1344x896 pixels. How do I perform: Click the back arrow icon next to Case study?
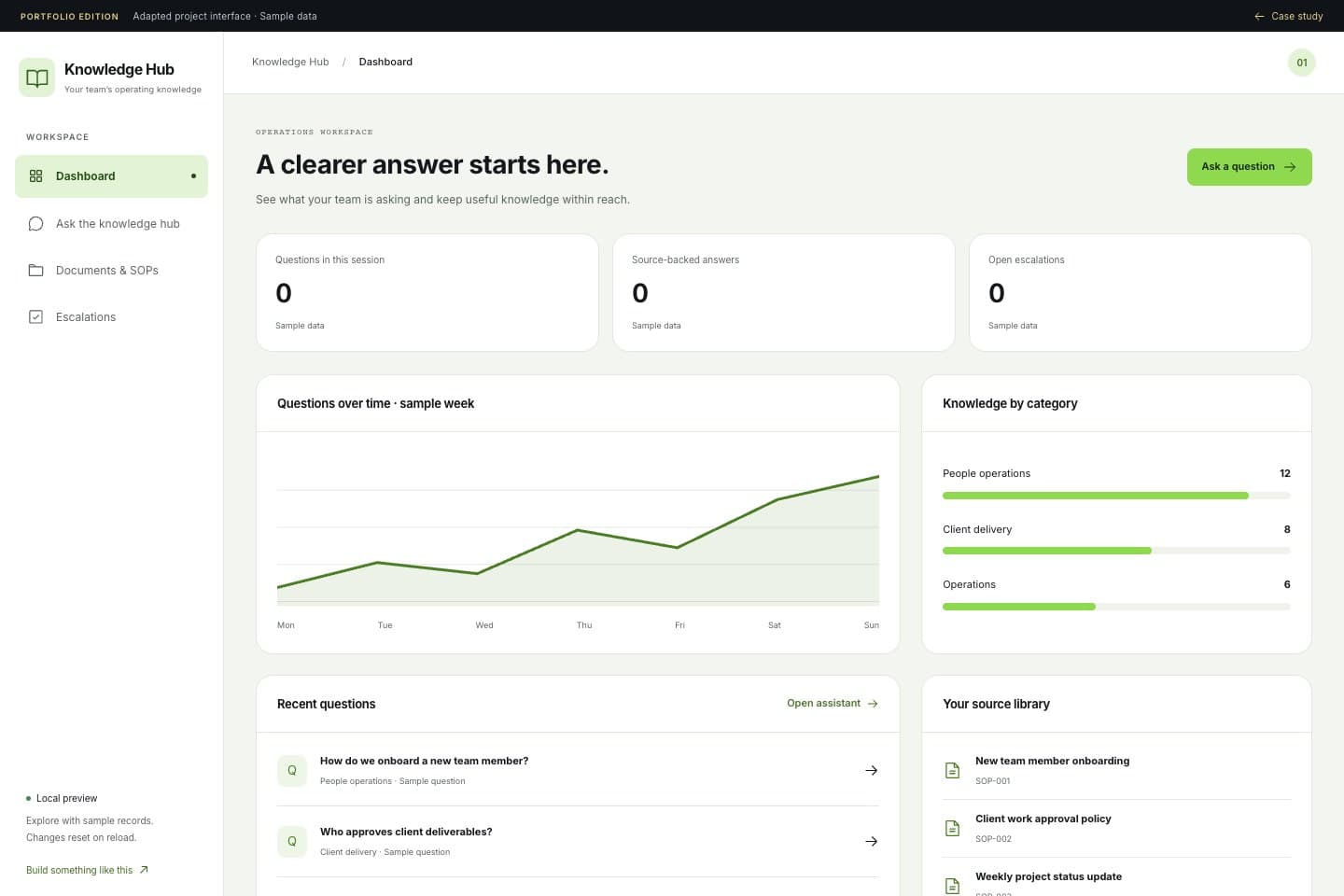pos(1259,16)
